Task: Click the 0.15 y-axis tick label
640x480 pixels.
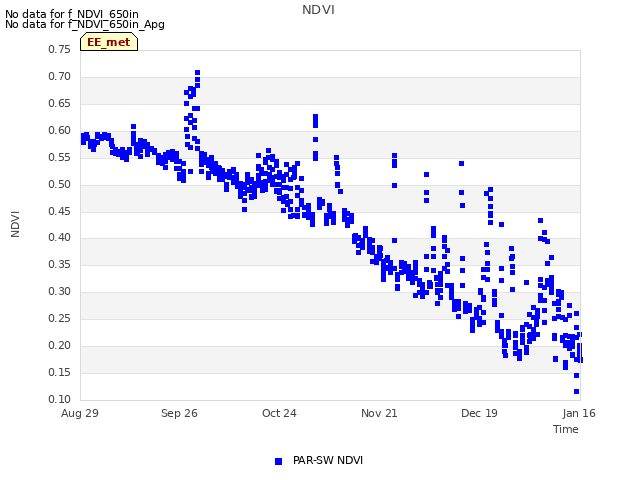Action: tap(60, 372)
